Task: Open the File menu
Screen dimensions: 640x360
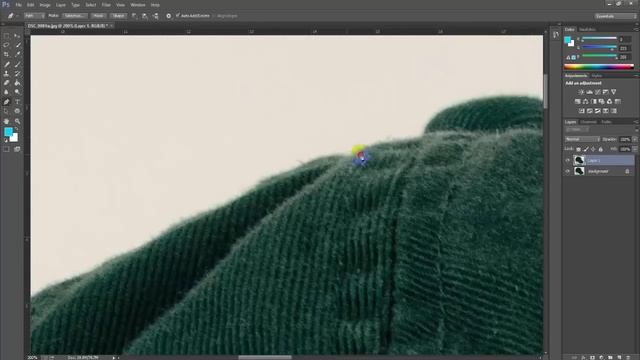Action: pyautogui.click(x=18, y=5)
